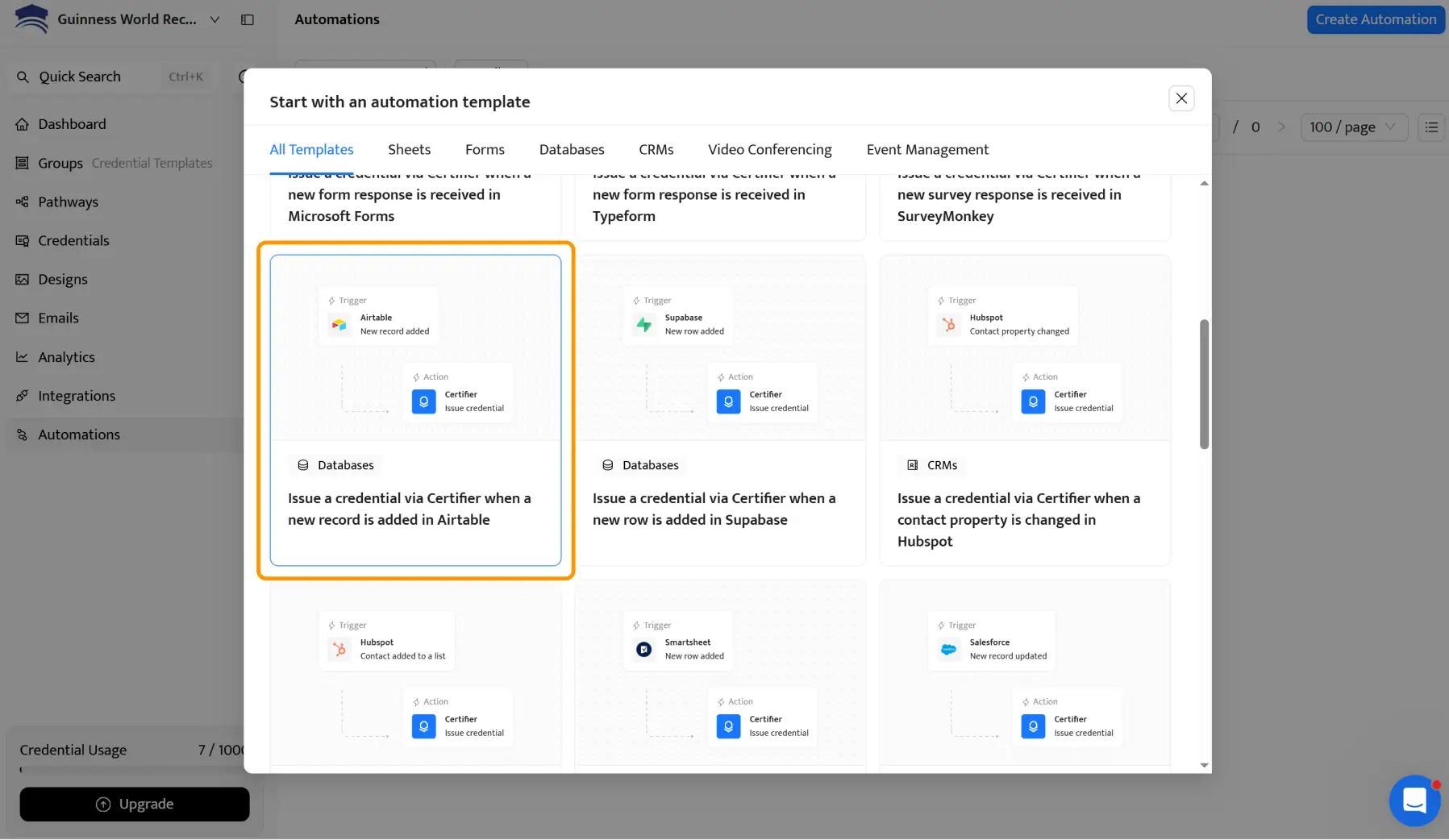The image size is (1449, 840).
Task: Open Designs in the sidebar
Action: point(125,279)
